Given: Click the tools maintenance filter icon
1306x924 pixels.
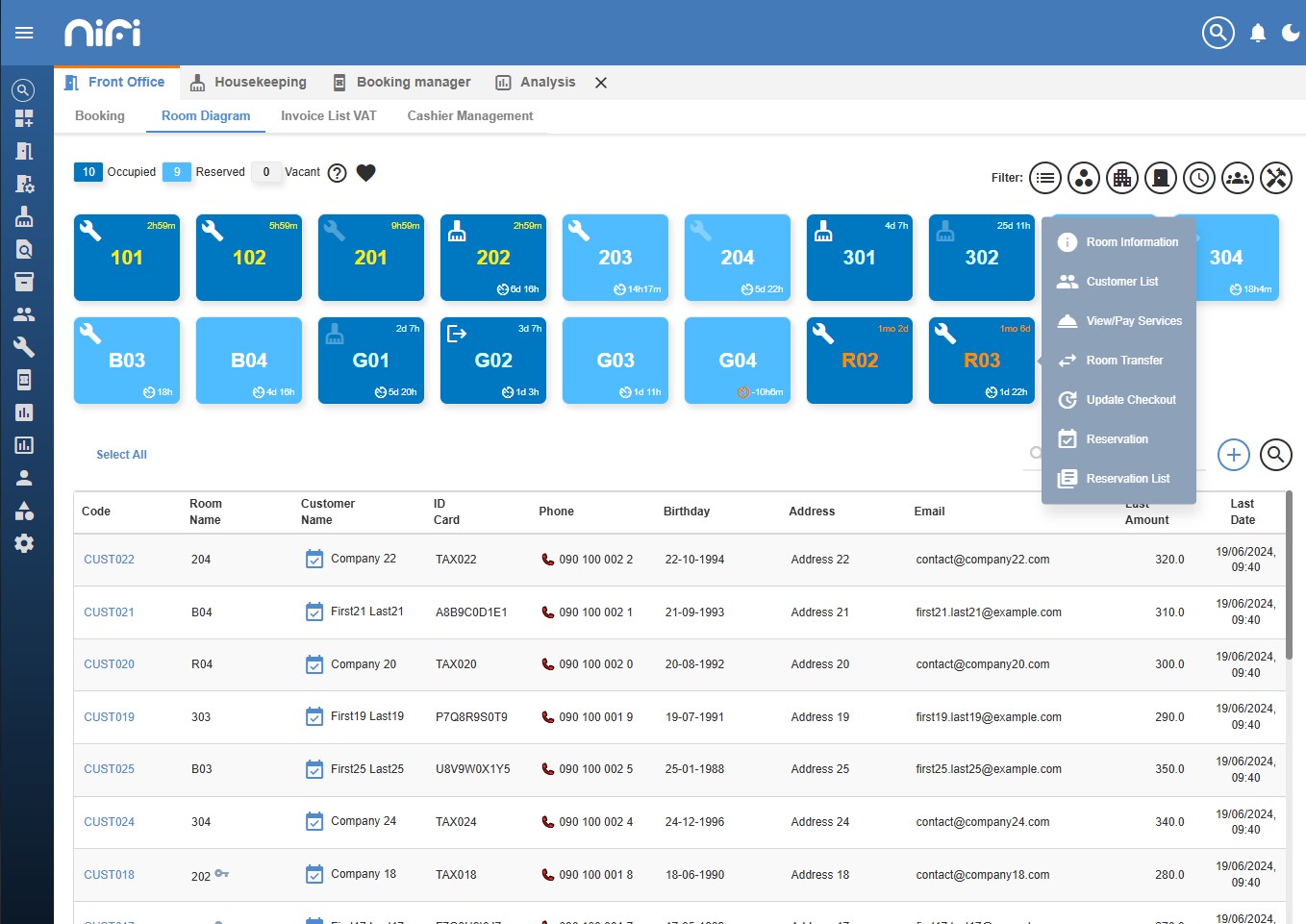Looking at the screenshot, I should tap(1276, 178).
